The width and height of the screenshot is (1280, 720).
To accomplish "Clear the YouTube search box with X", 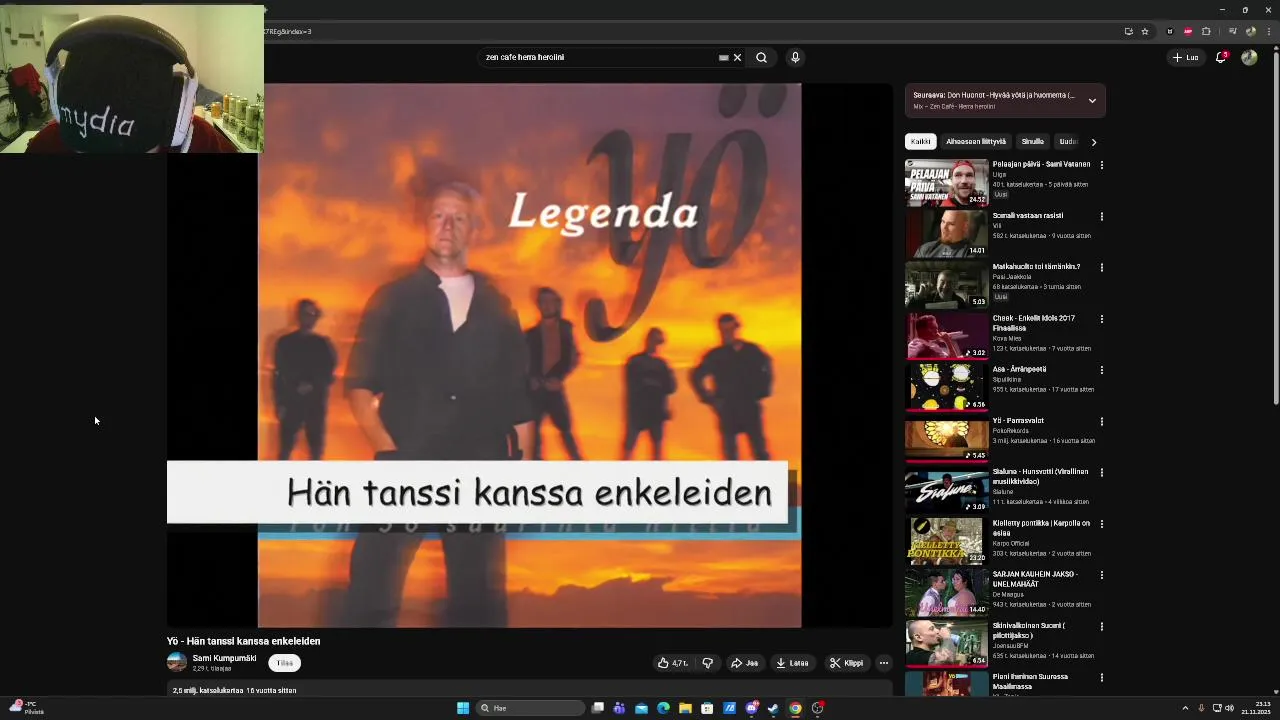I will click(737, 58).
